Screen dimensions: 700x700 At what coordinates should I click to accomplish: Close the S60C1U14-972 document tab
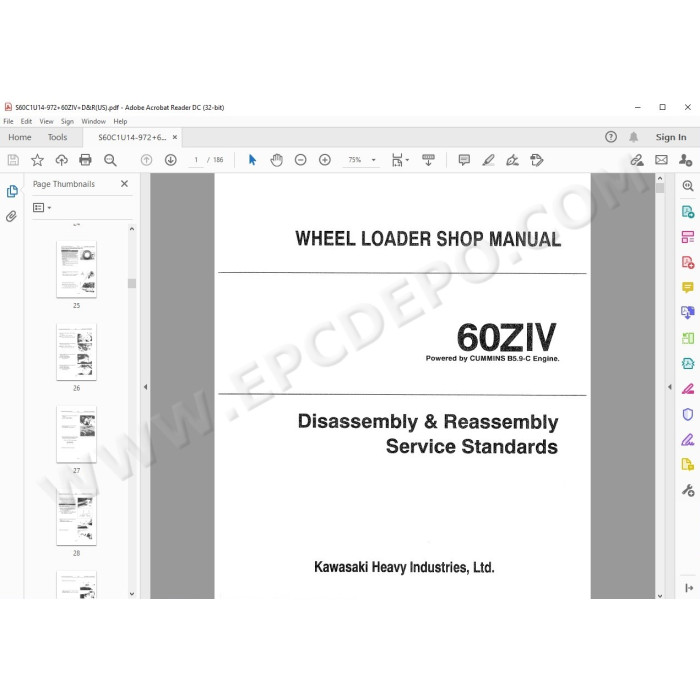175,137
